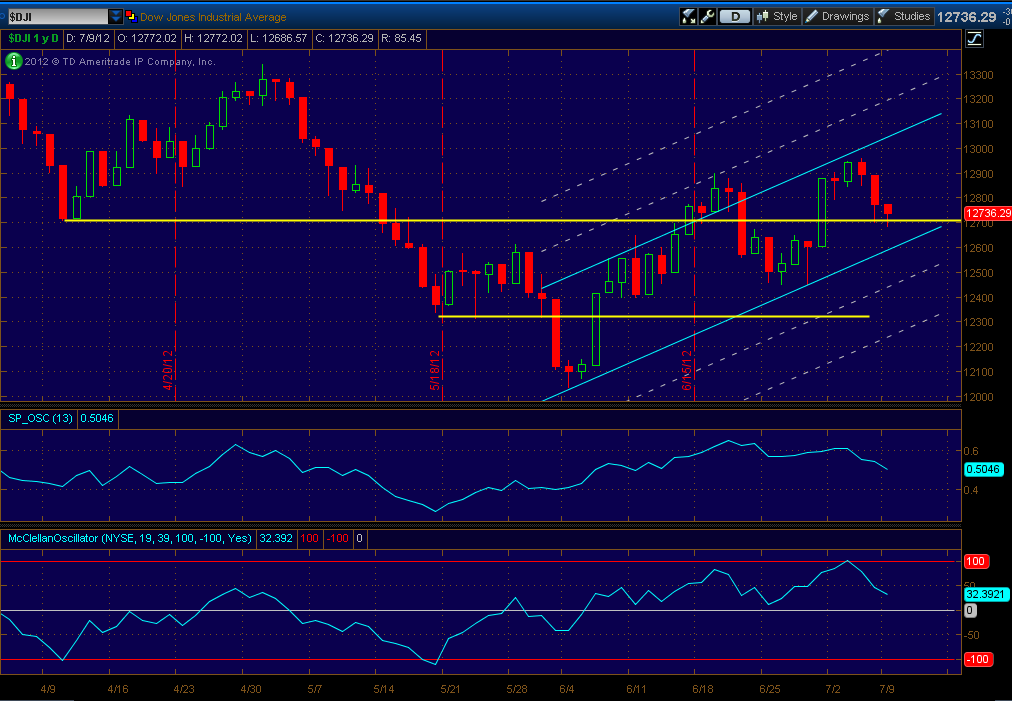The width and height of the screenshot is (1012, 701).
Task: Click the curve icon above the price axis
Action: (x=974, y=39)
